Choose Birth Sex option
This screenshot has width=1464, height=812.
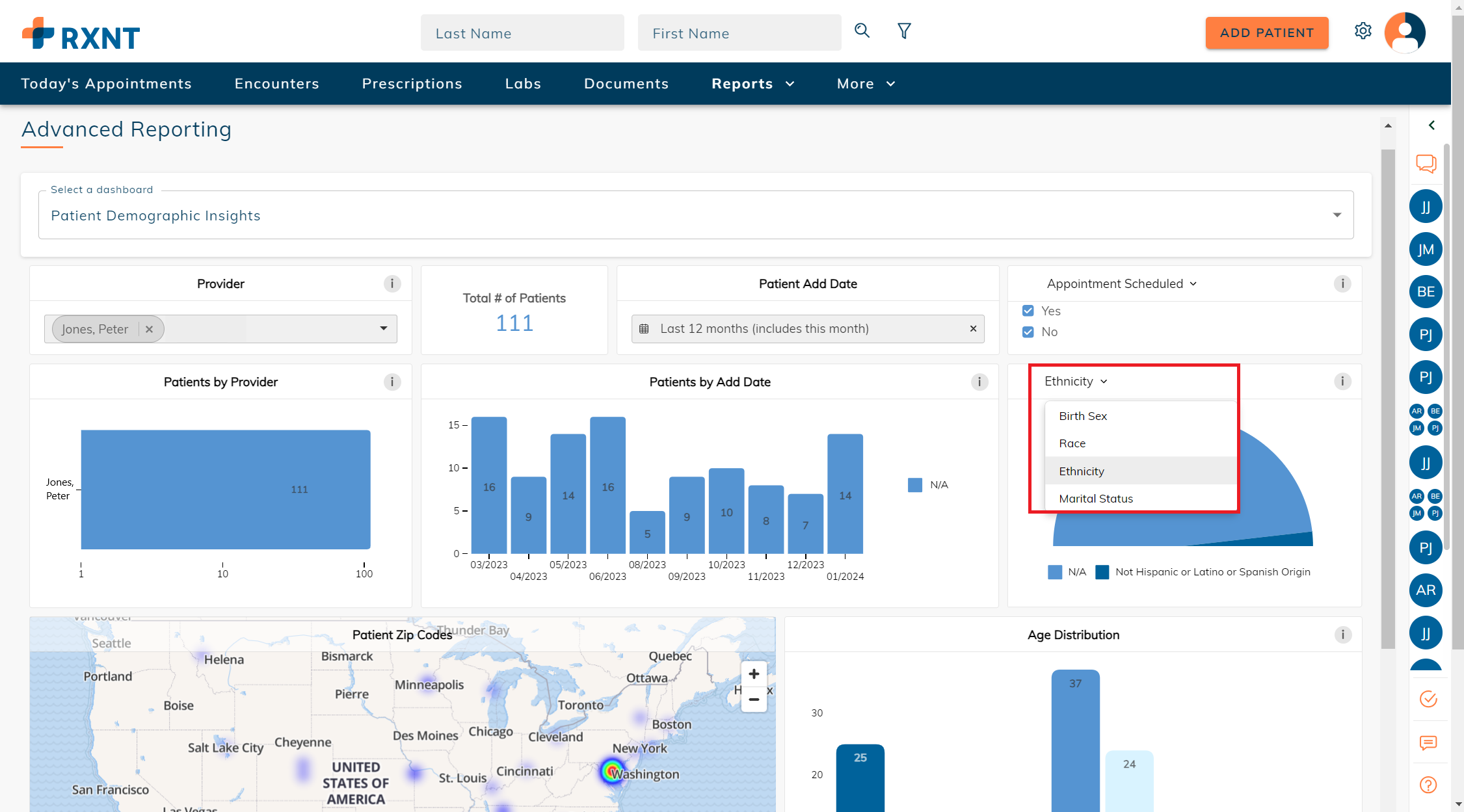(1083, 416)
